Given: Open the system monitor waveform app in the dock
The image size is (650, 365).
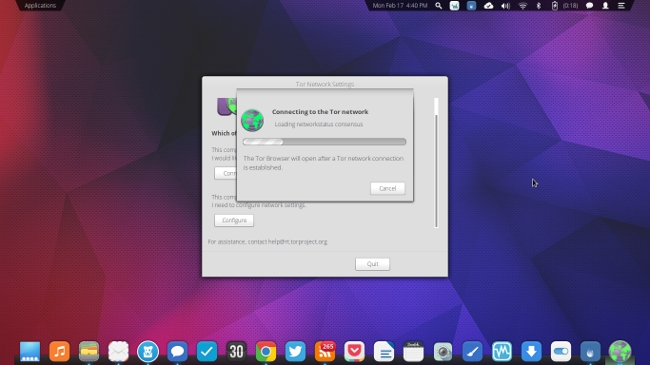Looking at the screenshot, I should click(x=502, y=351).
